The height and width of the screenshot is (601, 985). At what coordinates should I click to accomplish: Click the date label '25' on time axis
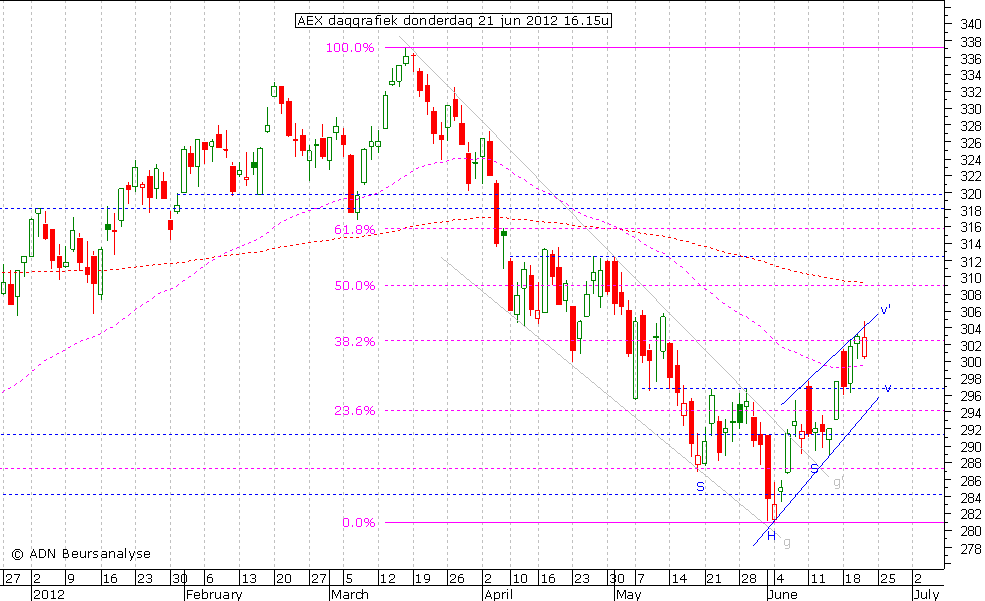[887, 578]
